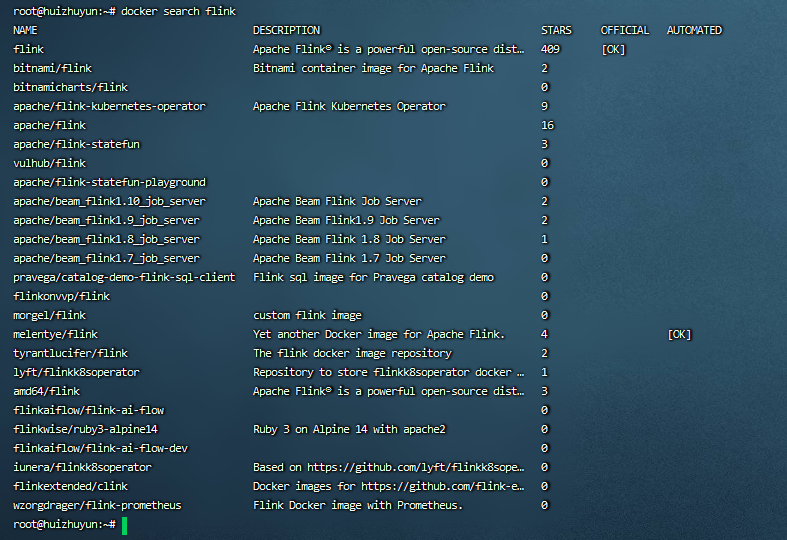Click the OFFICIAL column header
Screen dimensions: 787x540
pos(625,30)
